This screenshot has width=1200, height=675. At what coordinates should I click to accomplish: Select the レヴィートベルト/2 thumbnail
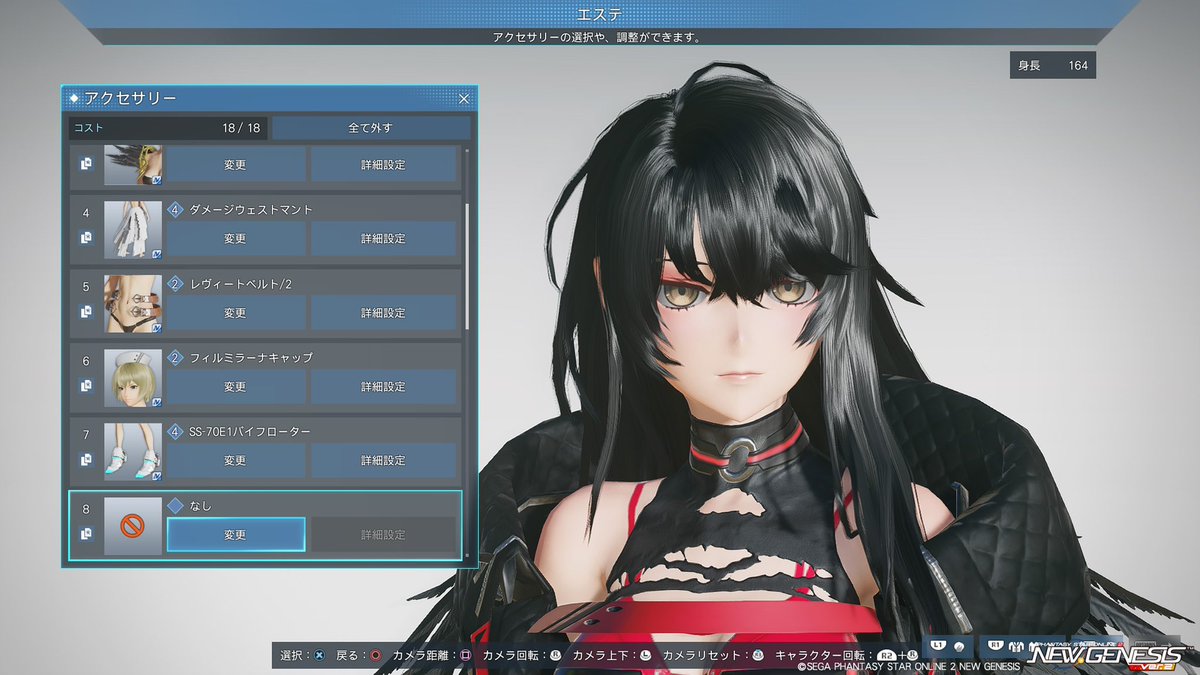click(x=132, y=304)
